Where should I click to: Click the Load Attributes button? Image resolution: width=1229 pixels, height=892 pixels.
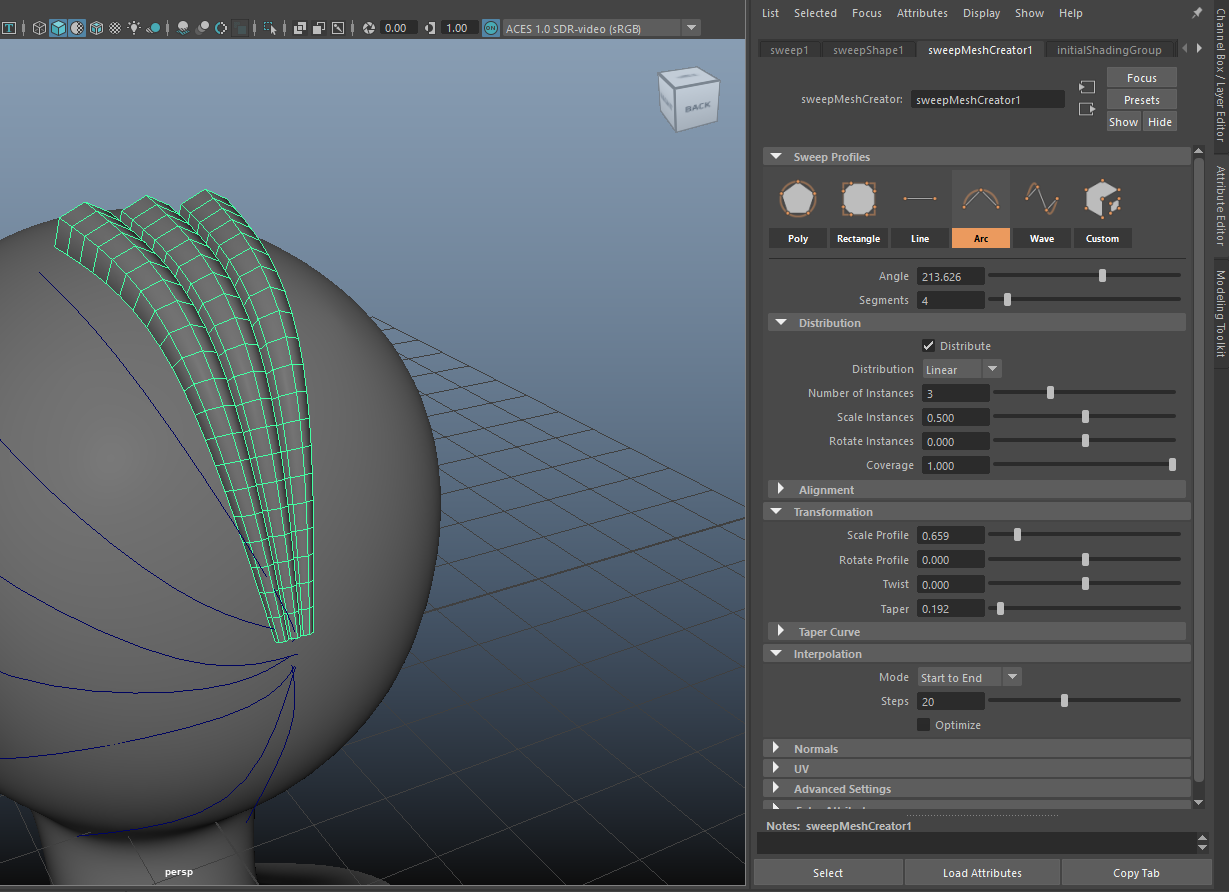982,873
